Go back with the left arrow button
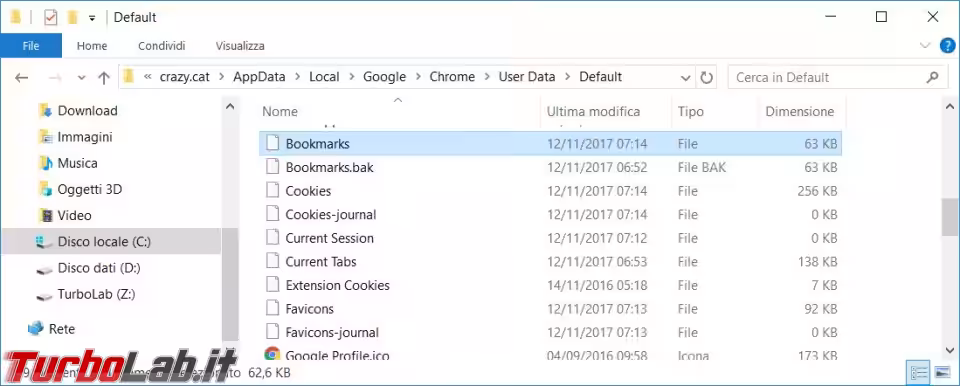Image resolution: width=960 pixels, height=386 pixels. pyautogui.click(x=21, y=77)
